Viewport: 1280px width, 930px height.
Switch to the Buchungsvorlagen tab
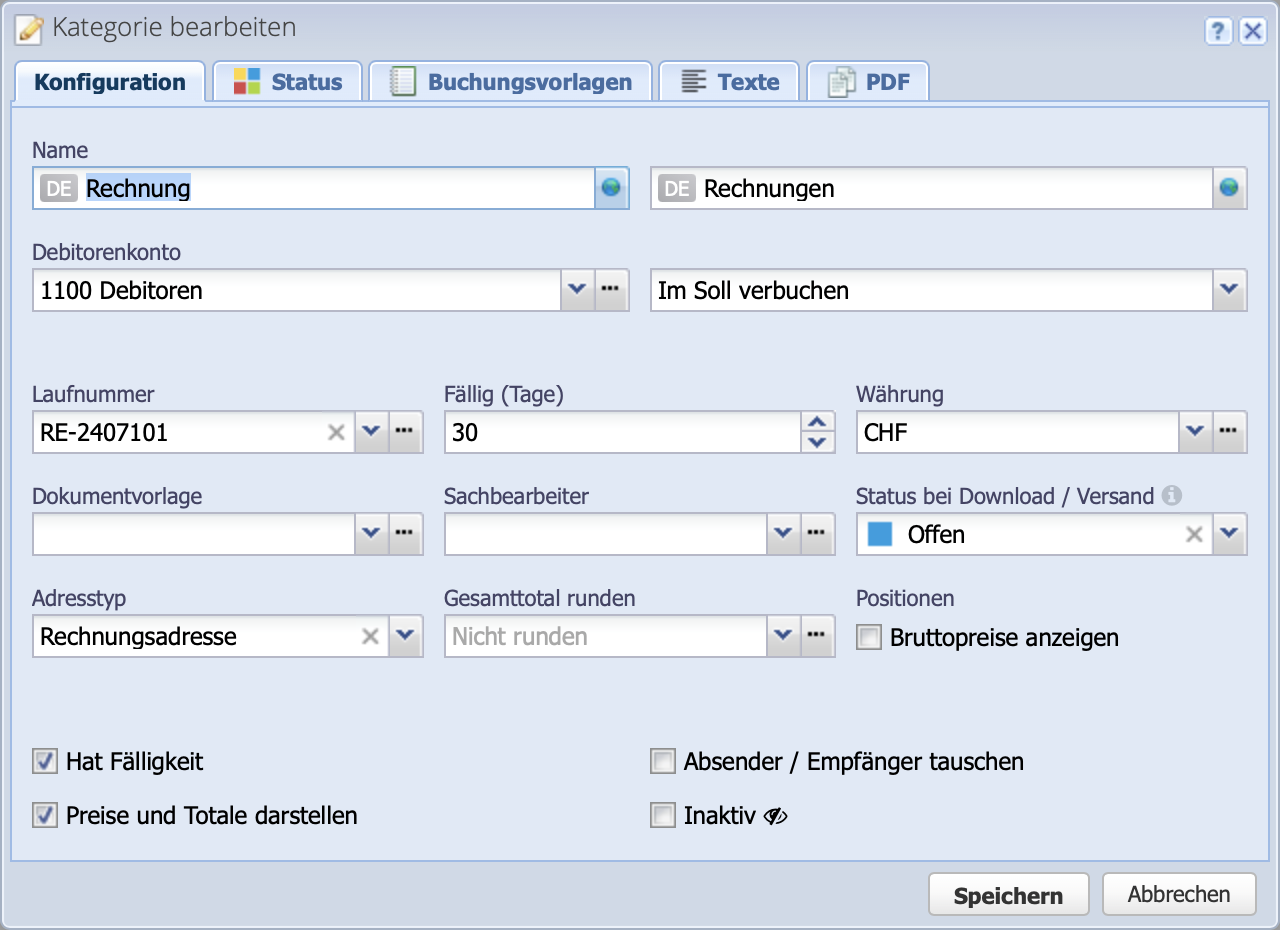tap(511, 82)
